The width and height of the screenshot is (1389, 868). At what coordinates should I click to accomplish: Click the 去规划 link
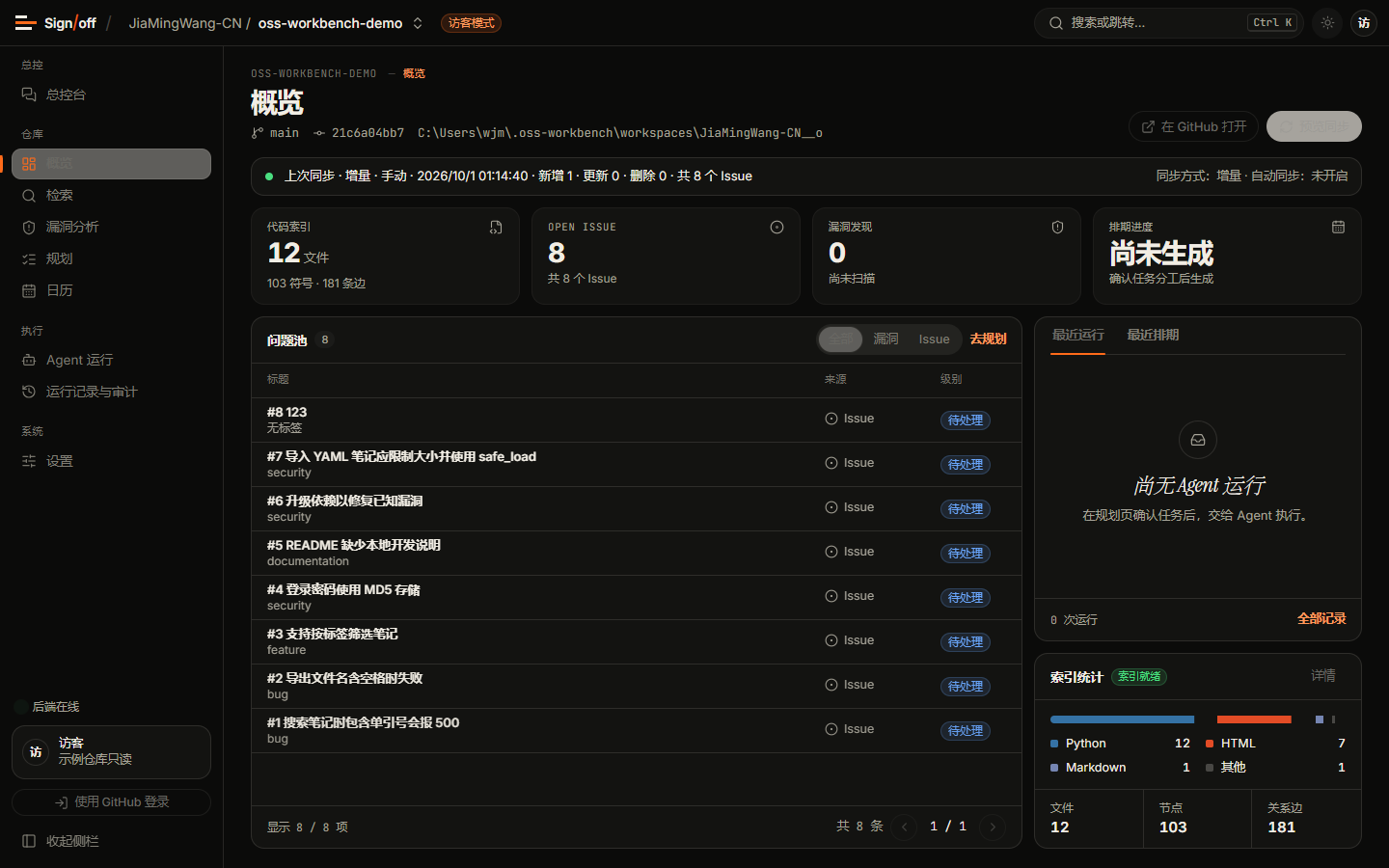click(x=989, y=339)
